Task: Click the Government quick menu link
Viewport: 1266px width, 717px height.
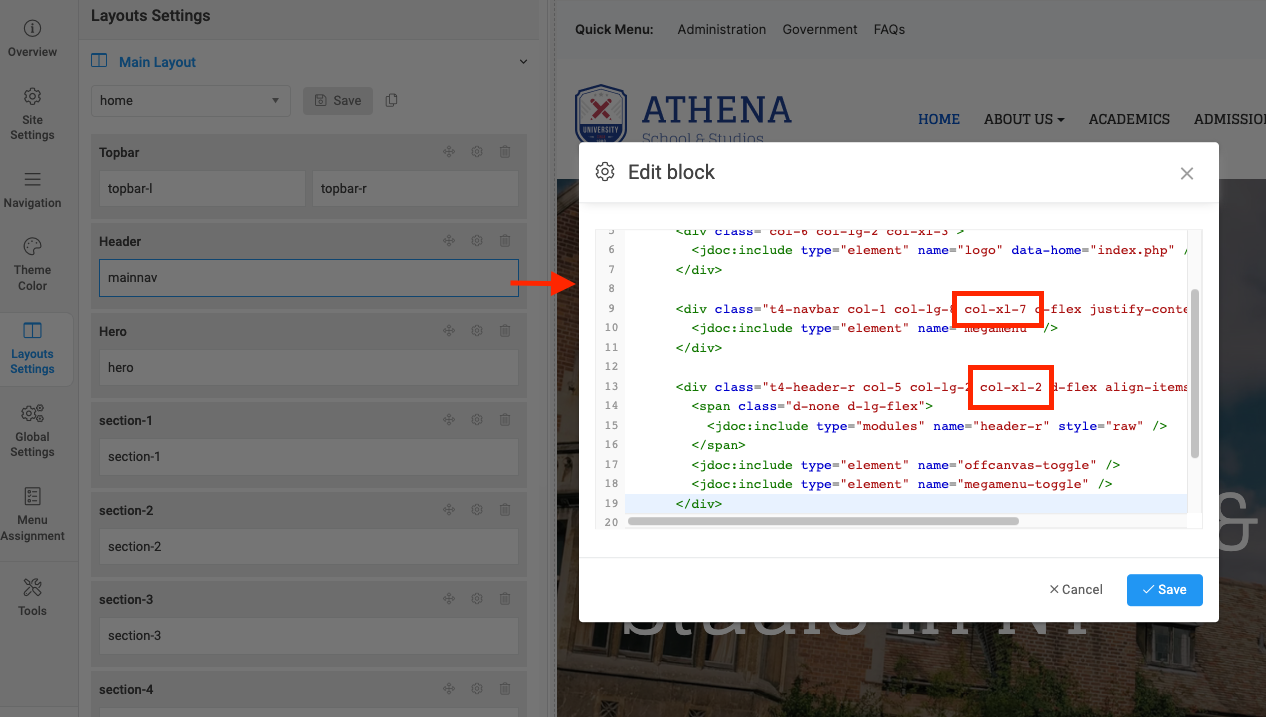Action: tap(819, 29)
